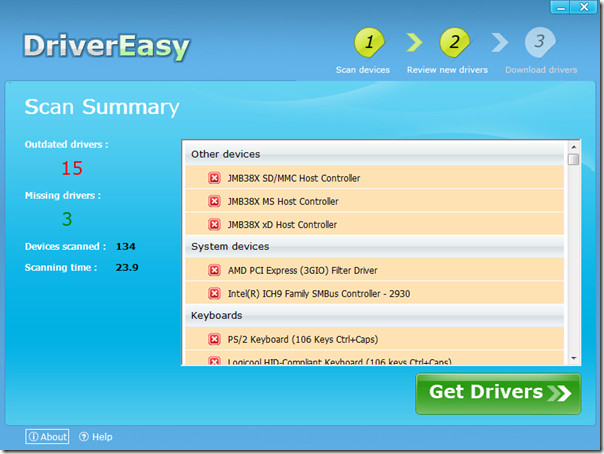
Task: Select the Other devices category header
Action: pos(374,154)
